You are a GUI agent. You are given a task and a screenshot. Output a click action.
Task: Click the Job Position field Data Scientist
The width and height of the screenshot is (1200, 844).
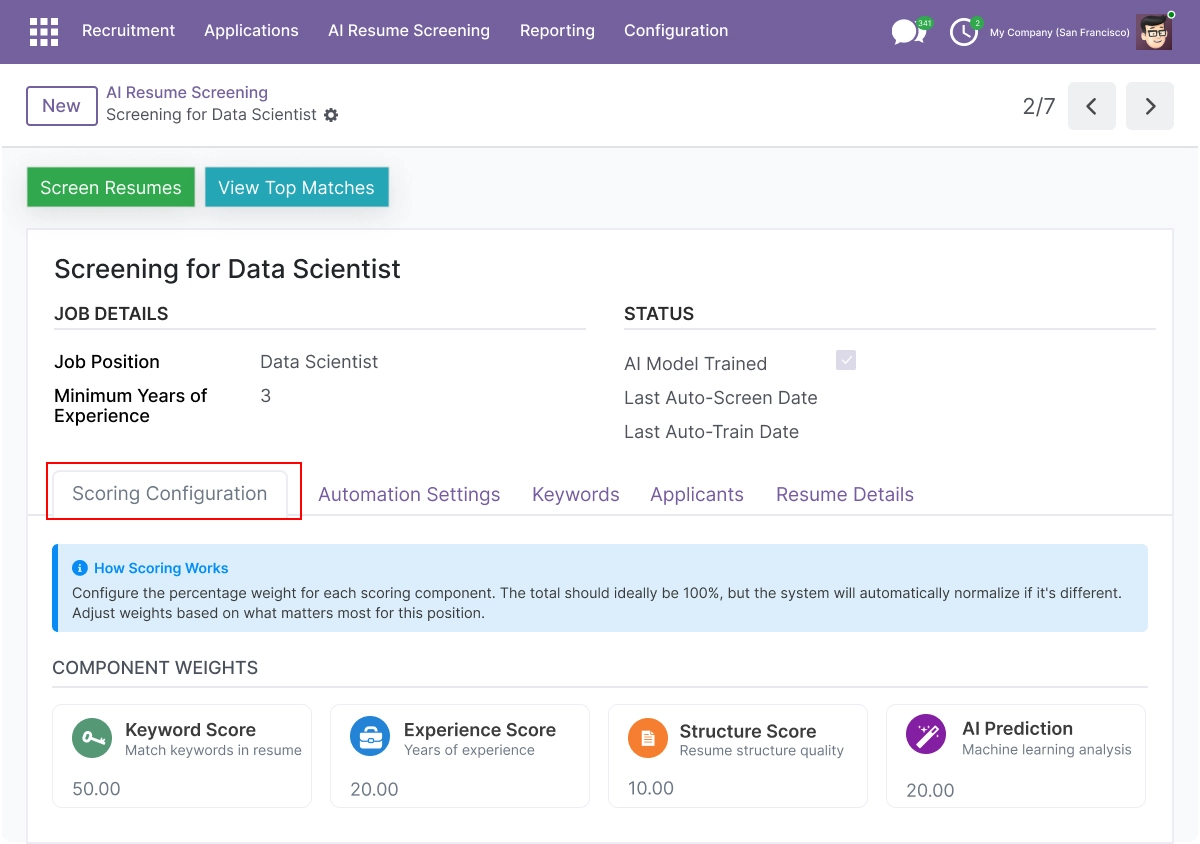click(319, 362)
